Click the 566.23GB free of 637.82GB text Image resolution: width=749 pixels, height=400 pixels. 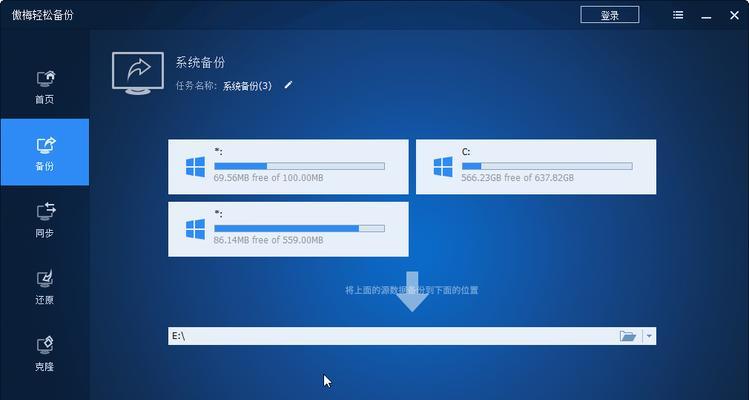click(518, 178)
